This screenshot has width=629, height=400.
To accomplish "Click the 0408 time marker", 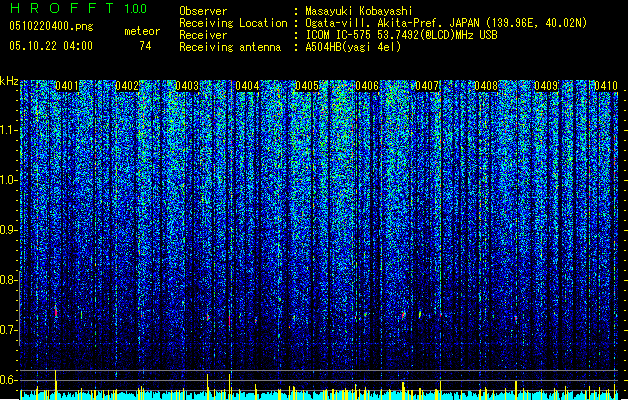I will (486, 86).
